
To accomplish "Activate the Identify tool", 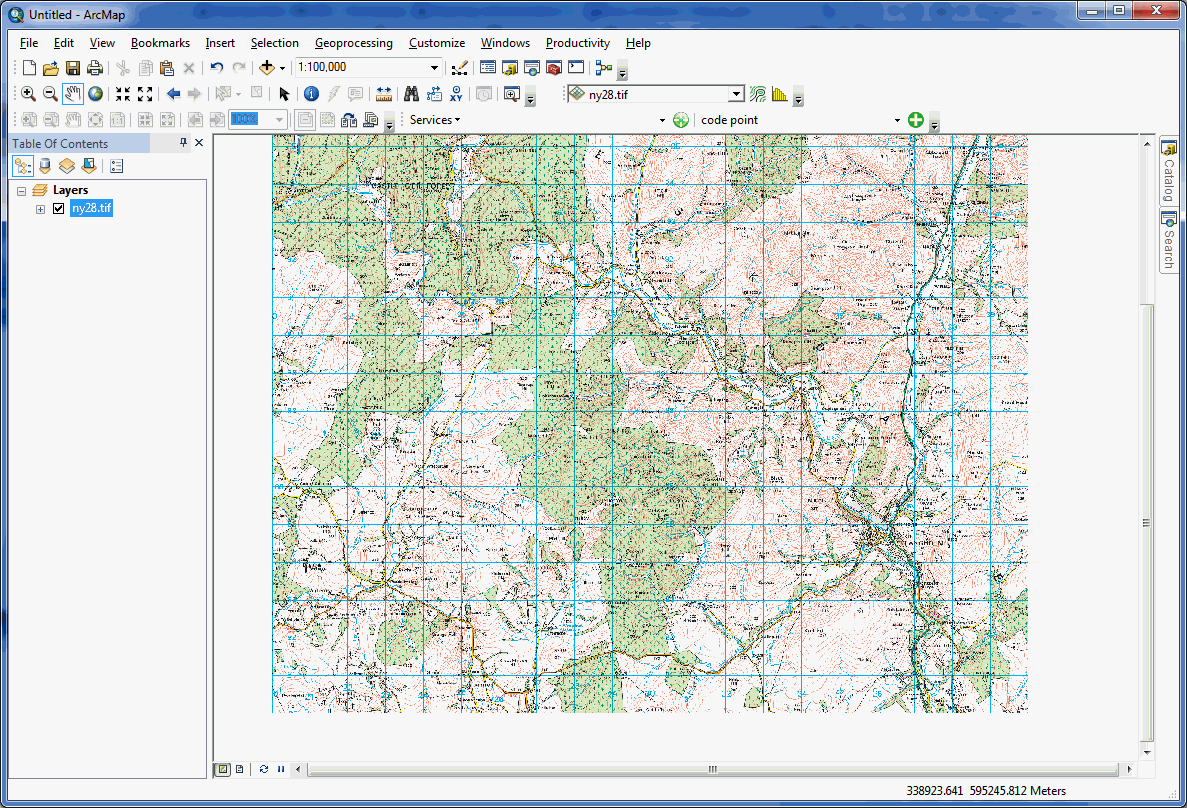I will [311, 94].
